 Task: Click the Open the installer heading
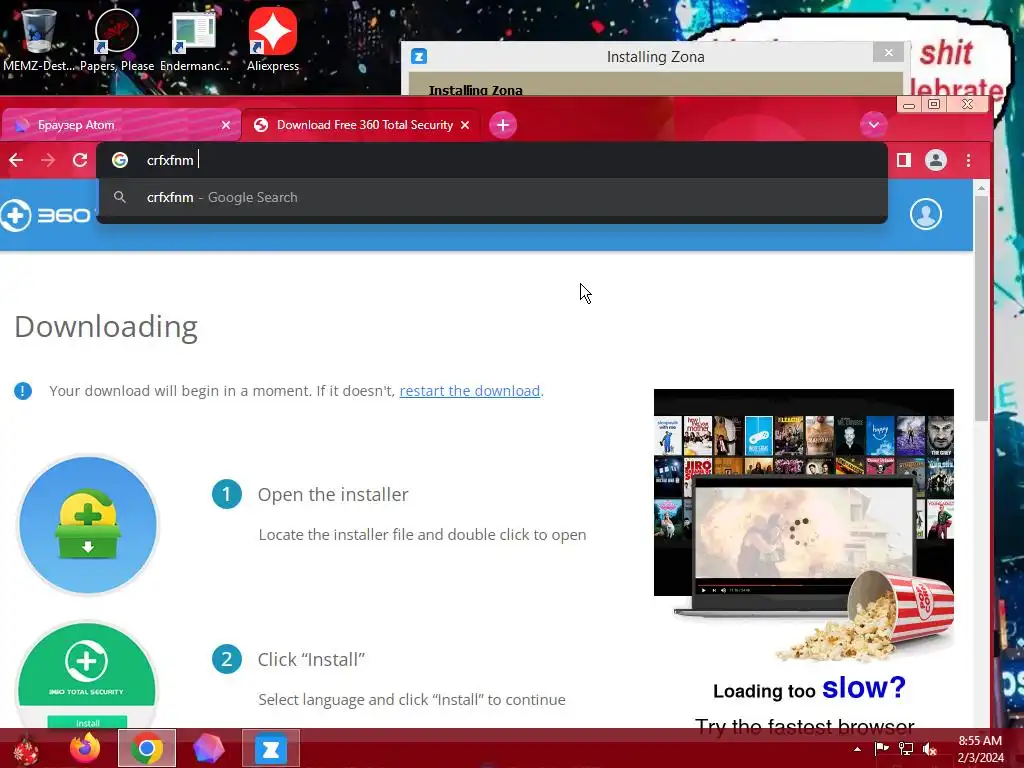tap(333, 494)
